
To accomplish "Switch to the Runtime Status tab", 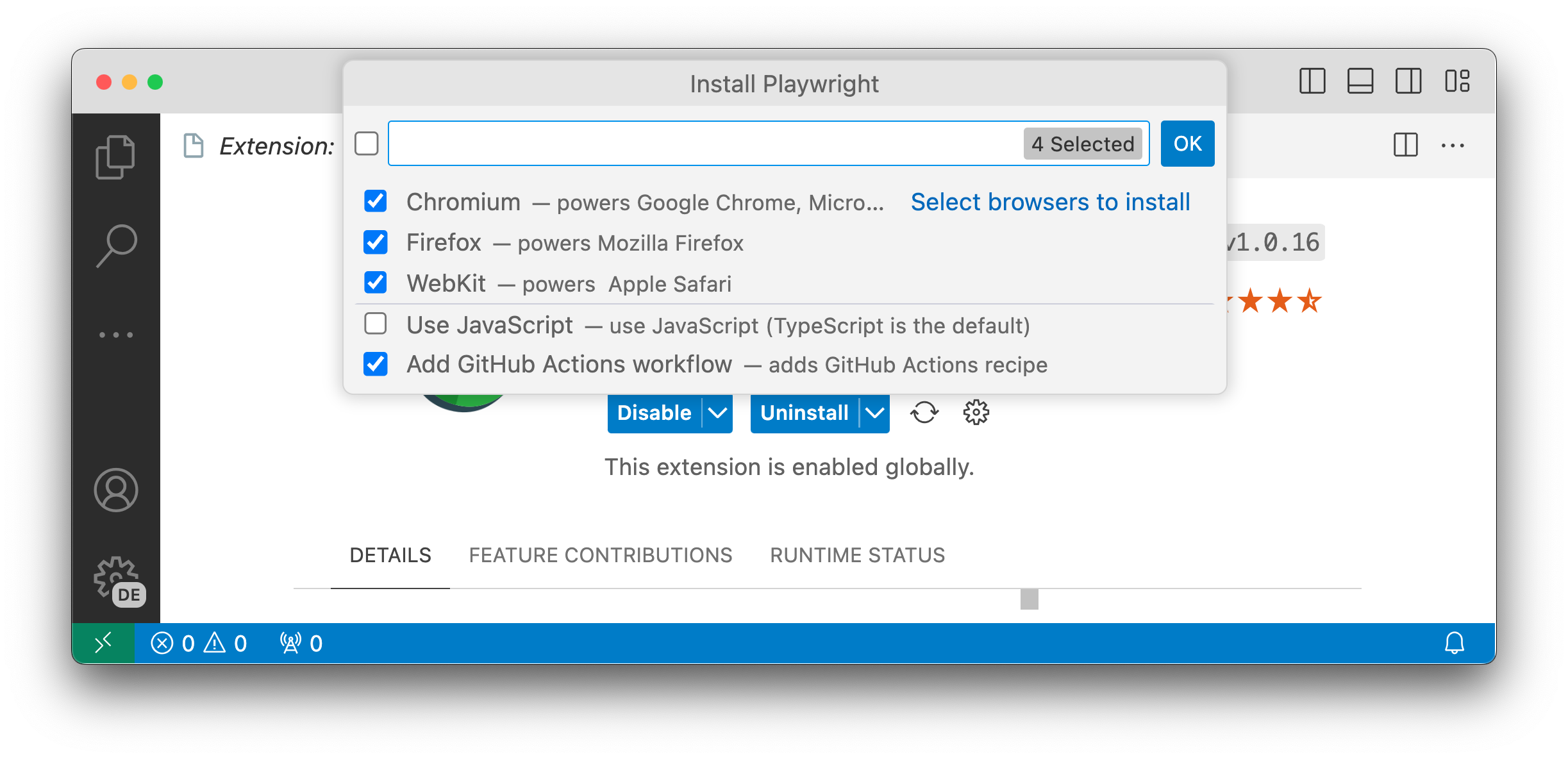I will click(x=858, y=555).
